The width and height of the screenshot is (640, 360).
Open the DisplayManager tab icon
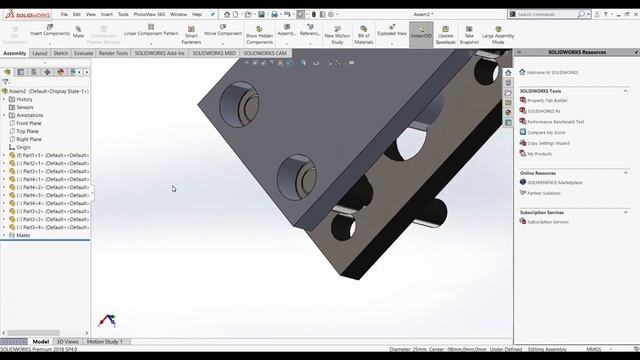(x=61, y=72)
